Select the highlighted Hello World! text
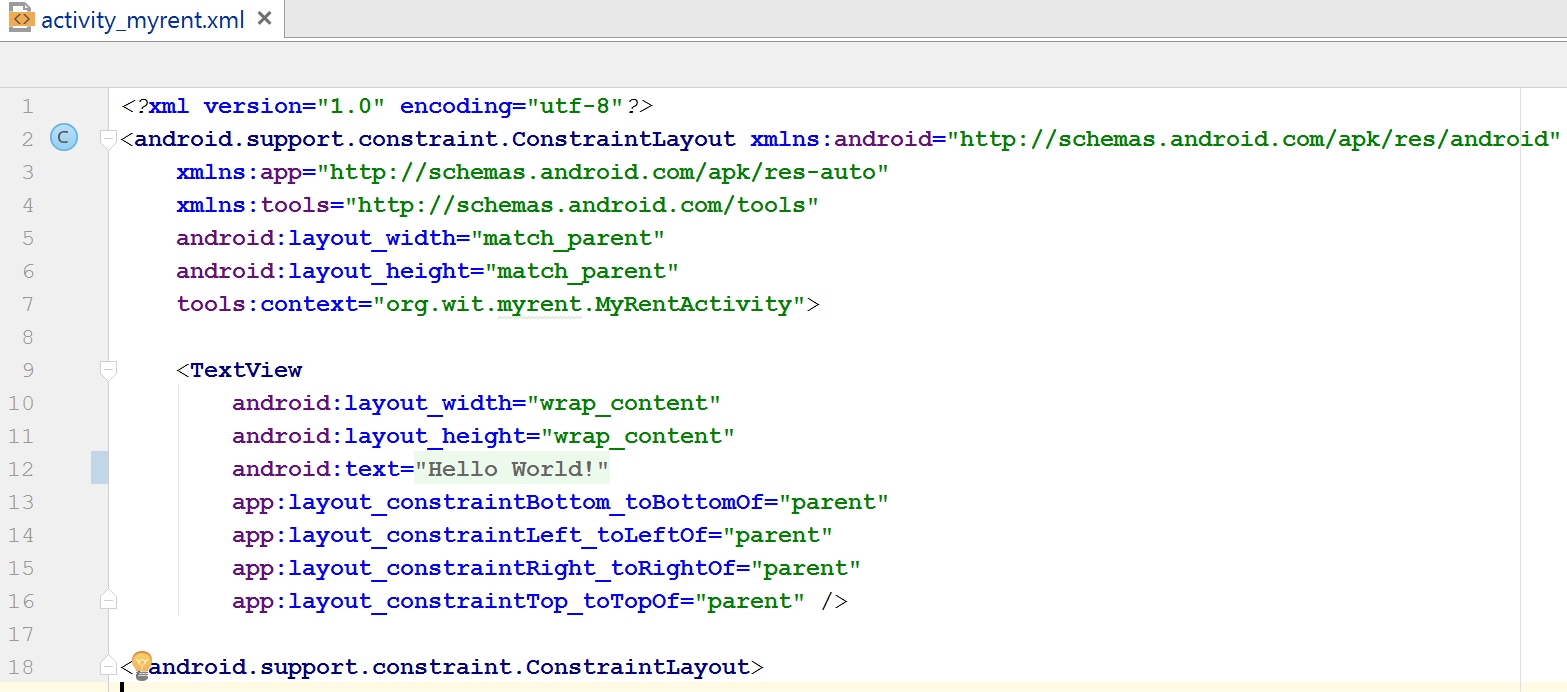Viewport: 1567px width, 692px height. pos(513,467)
